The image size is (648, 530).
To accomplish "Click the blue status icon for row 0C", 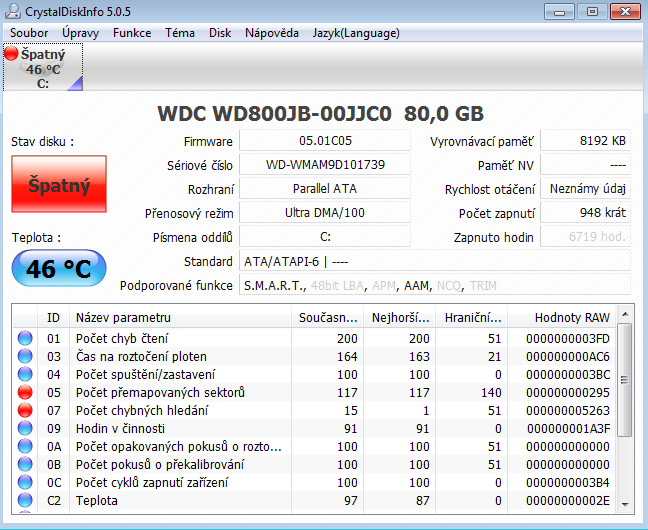I will point(25,482).
